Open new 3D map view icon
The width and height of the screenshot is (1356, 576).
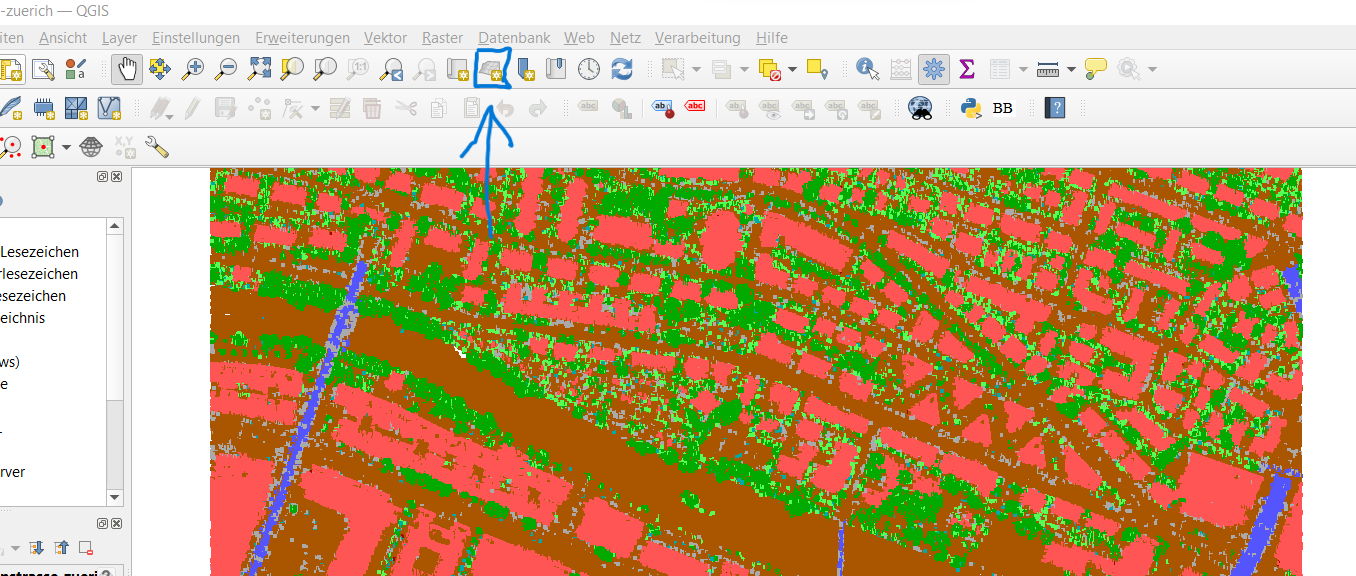coord(491,69)
